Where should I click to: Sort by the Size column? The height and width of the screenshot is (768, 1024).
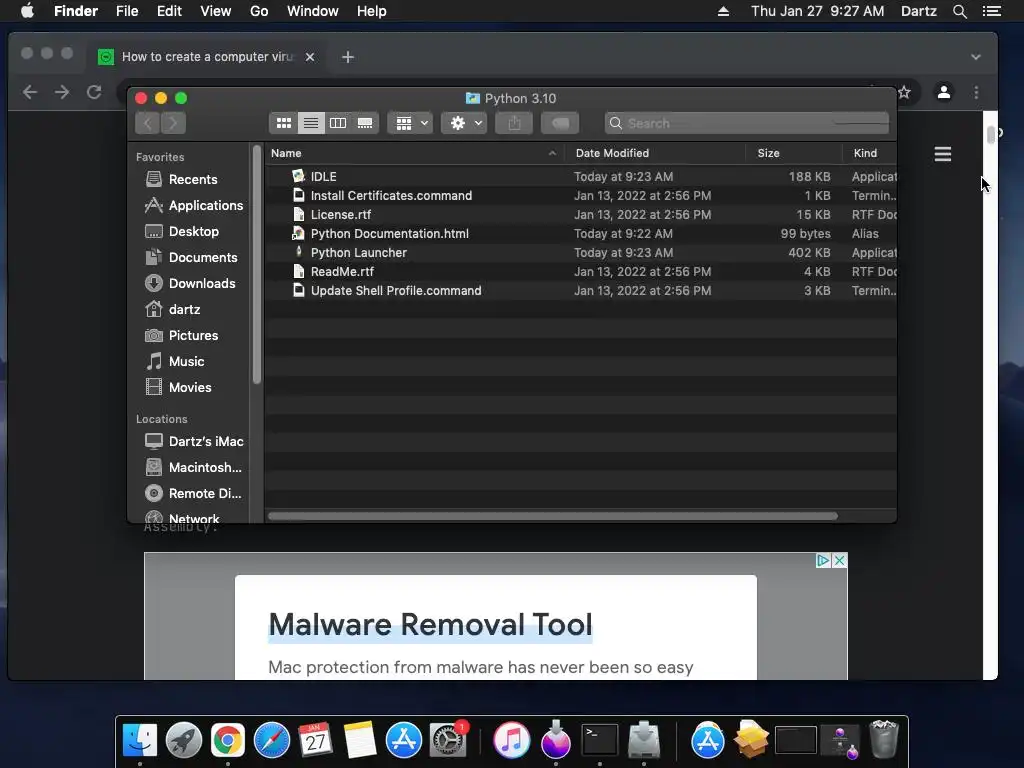coord(794,153)
